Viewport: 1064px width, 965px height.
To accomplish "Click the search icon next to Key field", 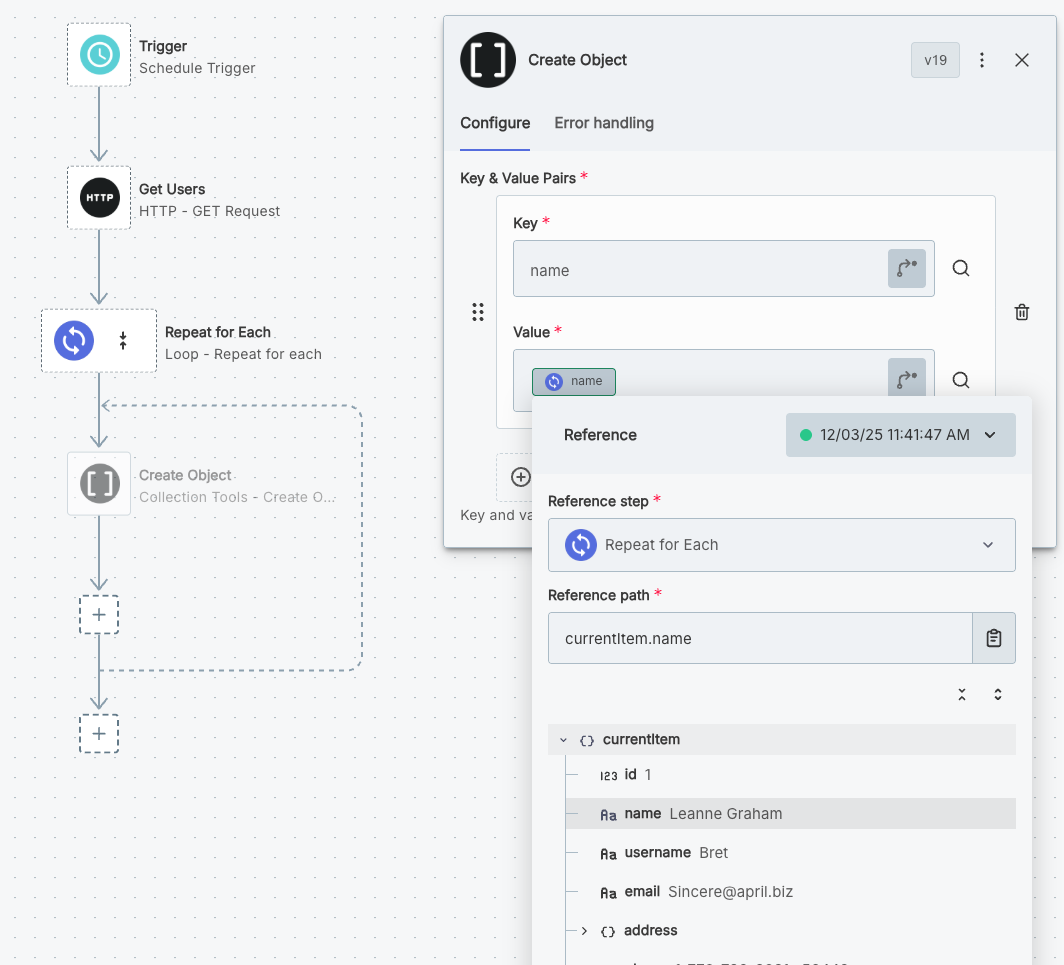I will [960, 268].
